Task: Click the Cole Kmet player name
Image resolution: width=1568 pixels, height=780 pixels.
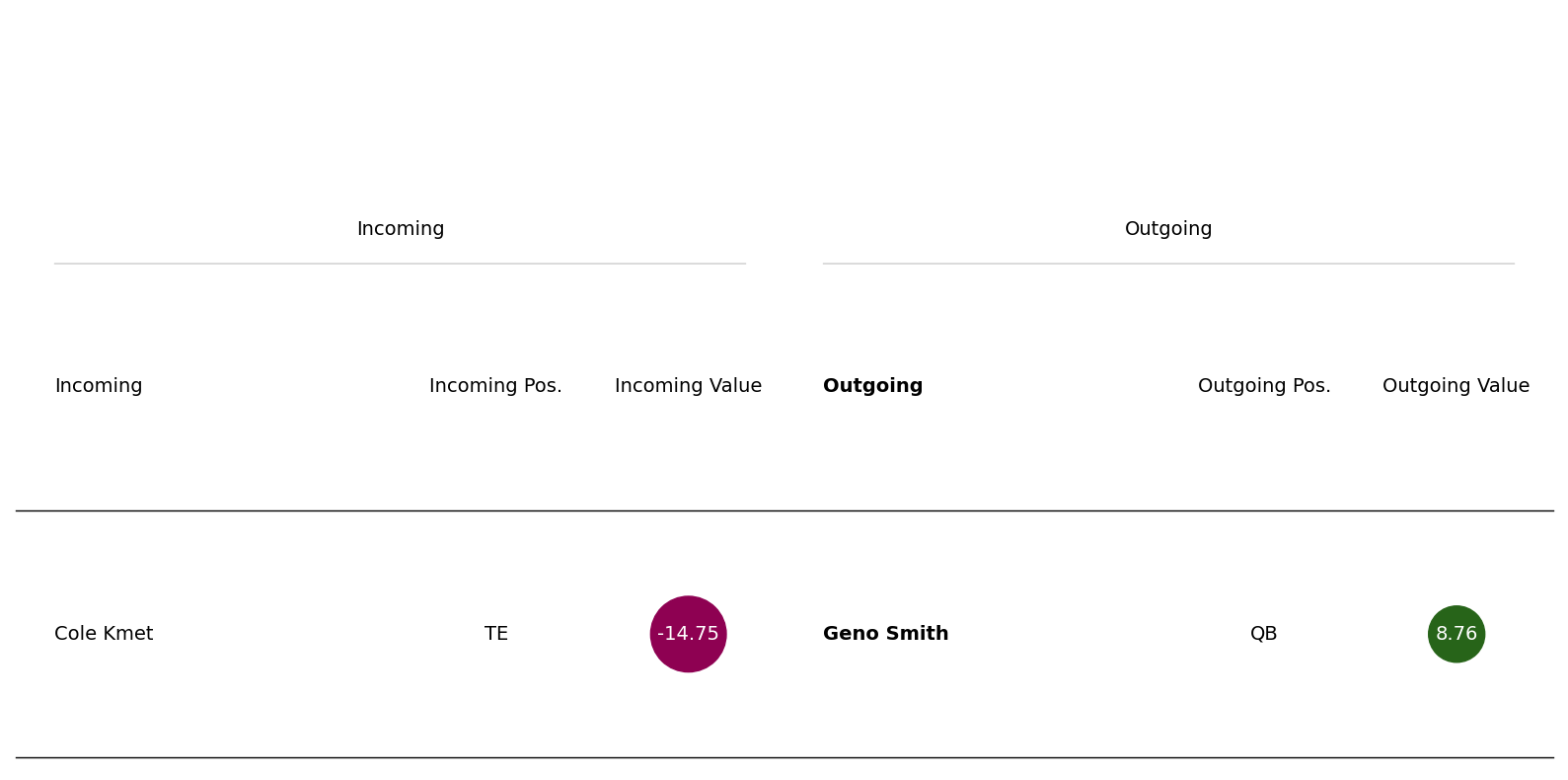Action: (104, 634)
